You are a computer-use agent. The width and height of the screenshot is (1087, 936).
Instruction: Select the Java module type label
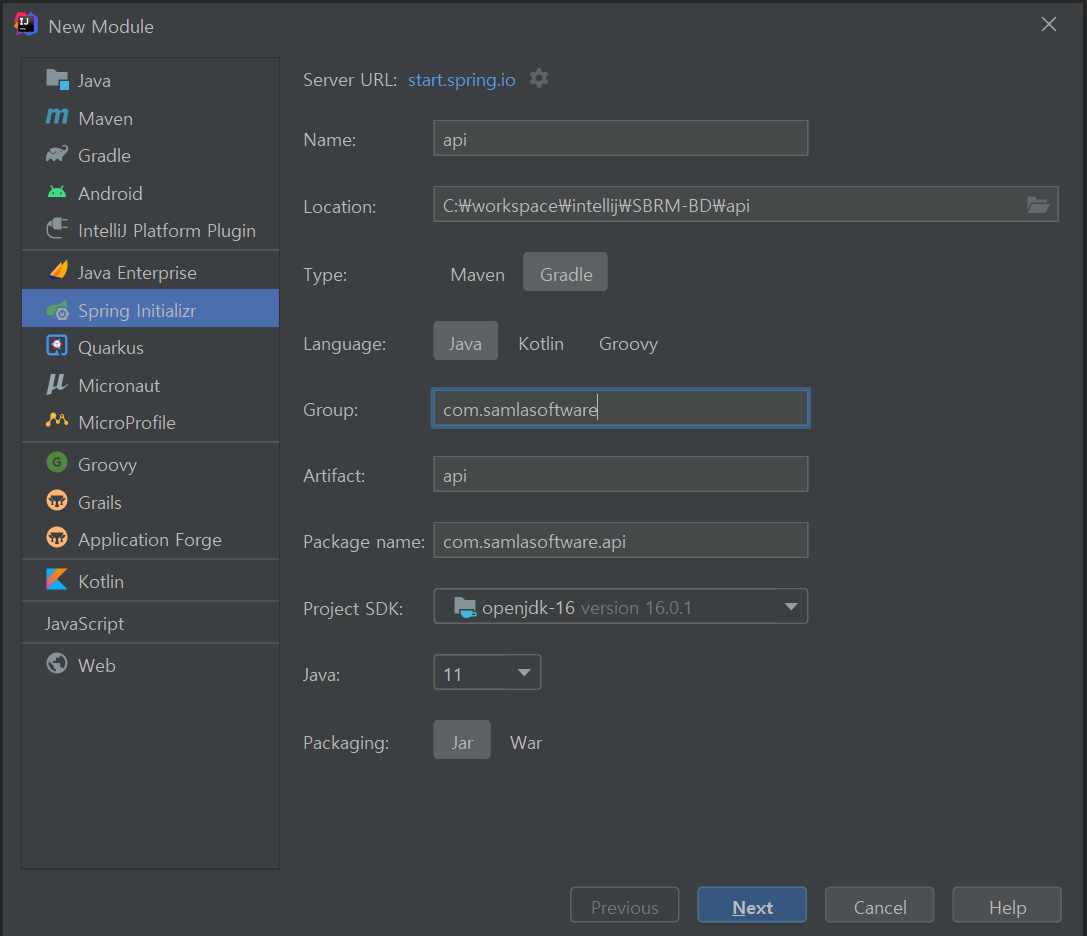coord(94,81)
